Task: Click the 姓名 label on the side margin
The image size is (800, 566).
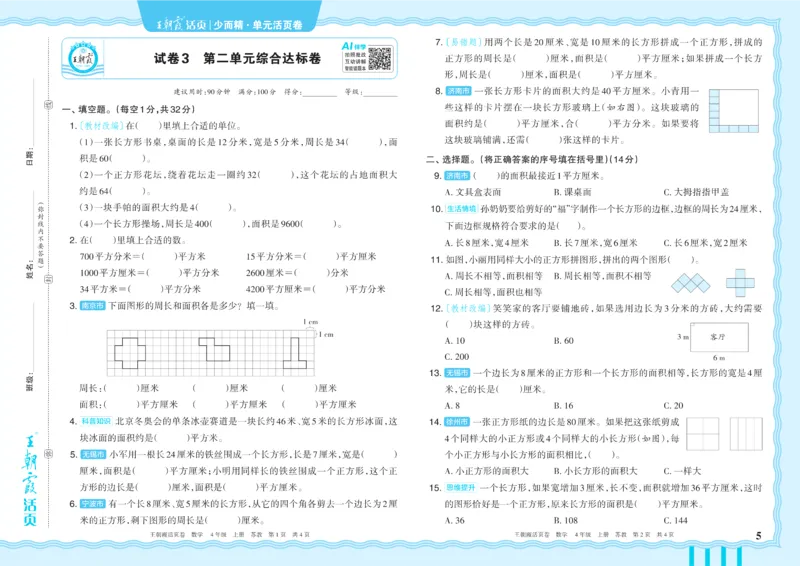Action: coord(30,268)
